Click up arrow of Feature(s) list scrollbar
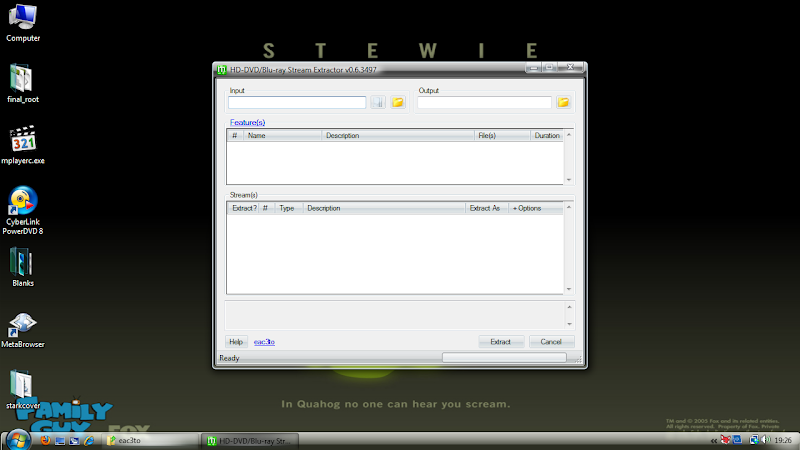 (x=569, y=135)
